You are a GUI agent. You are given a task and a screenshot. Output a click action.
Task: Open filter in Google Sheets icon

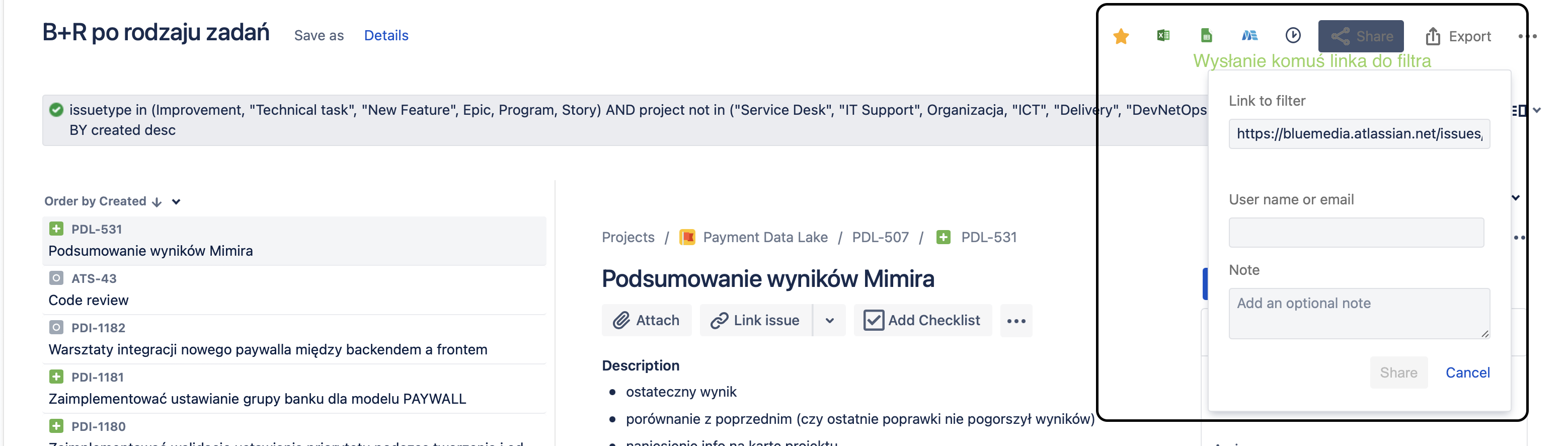point(1206,36)
